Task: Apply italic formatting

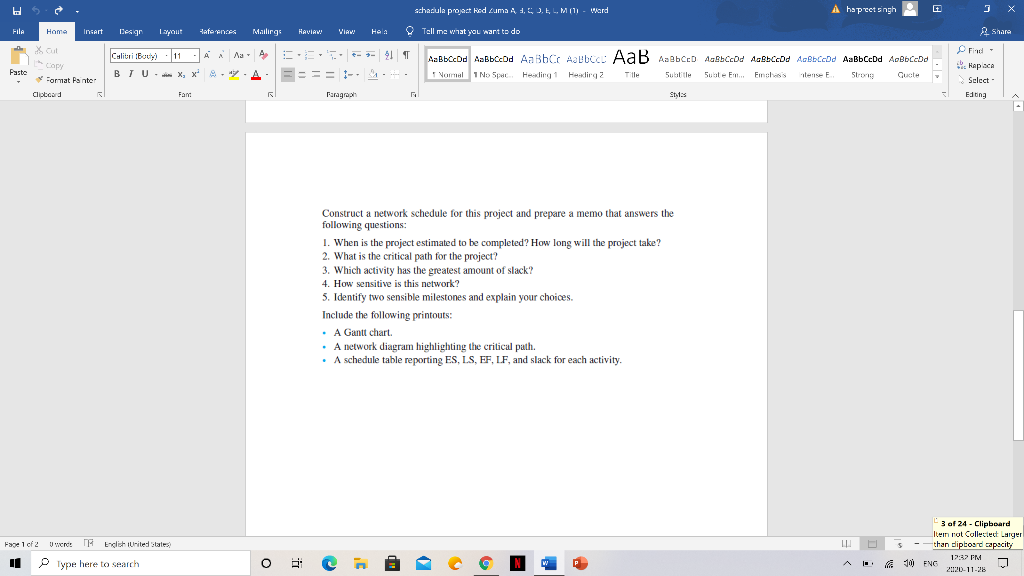Action: point(130,73)
